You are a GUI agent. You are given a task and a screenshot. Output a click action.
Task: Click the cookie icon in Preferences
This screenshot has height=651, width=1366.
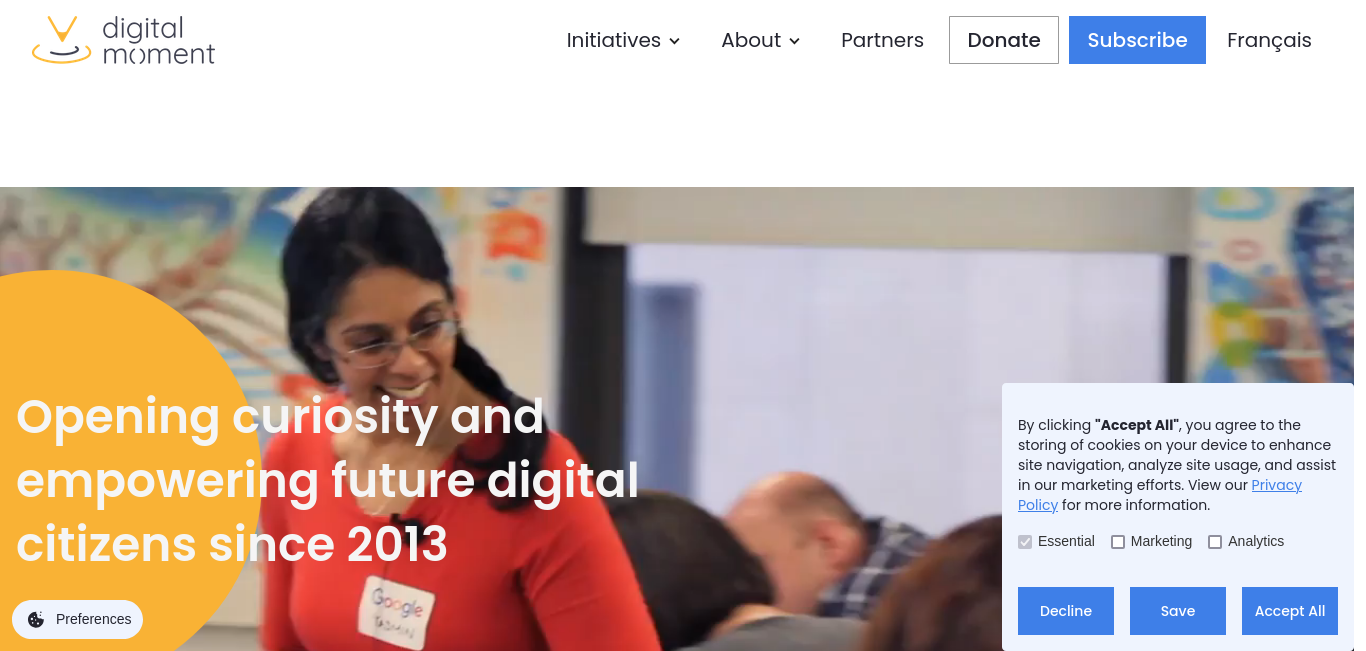(x=36, y=619)
